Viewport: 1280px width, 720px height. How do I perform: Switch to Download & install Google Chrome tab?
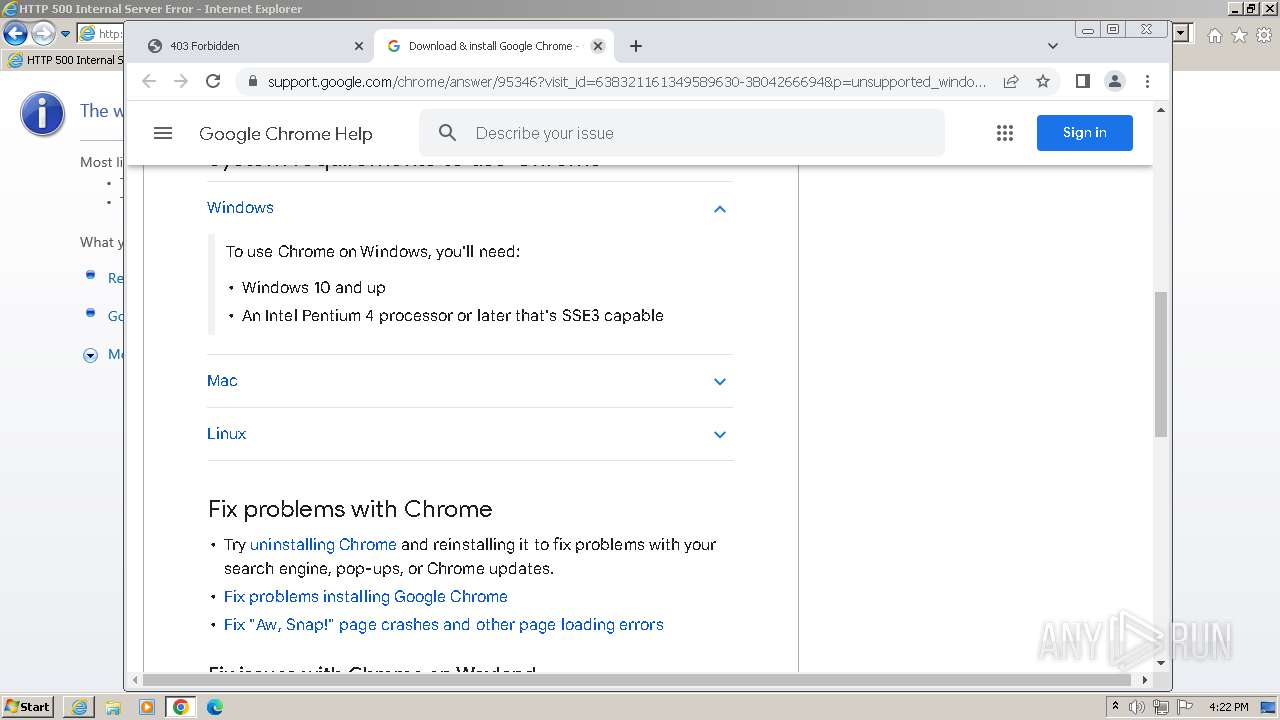tap(494, 46)
